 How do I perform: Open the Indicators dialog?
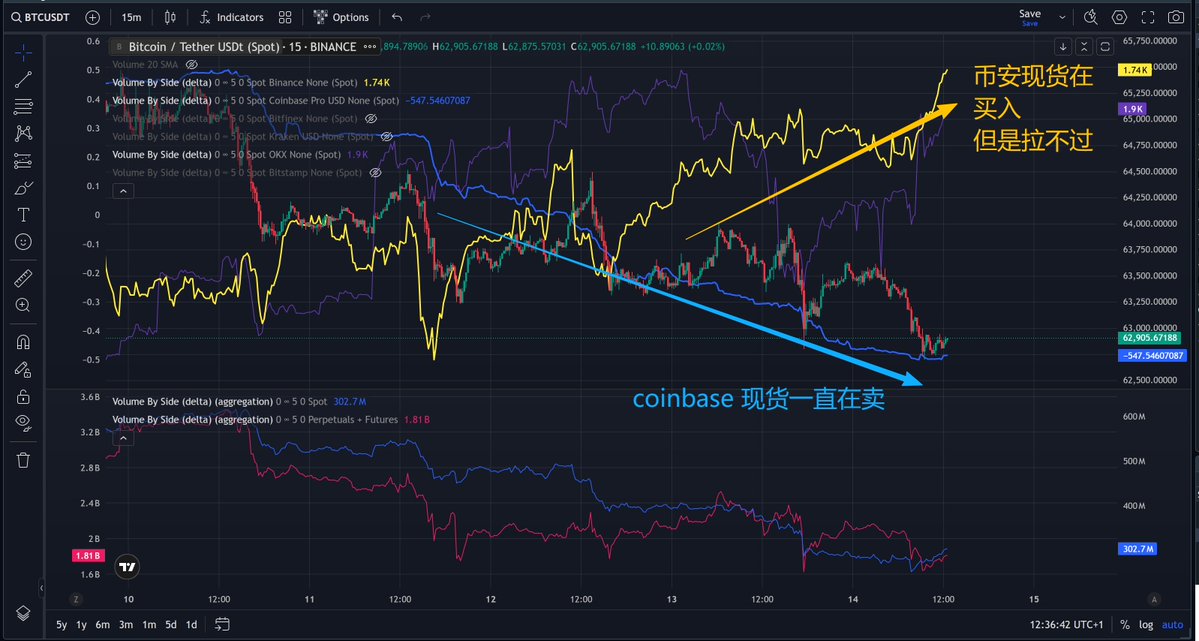pyautogui.click(x=232, y=17)
